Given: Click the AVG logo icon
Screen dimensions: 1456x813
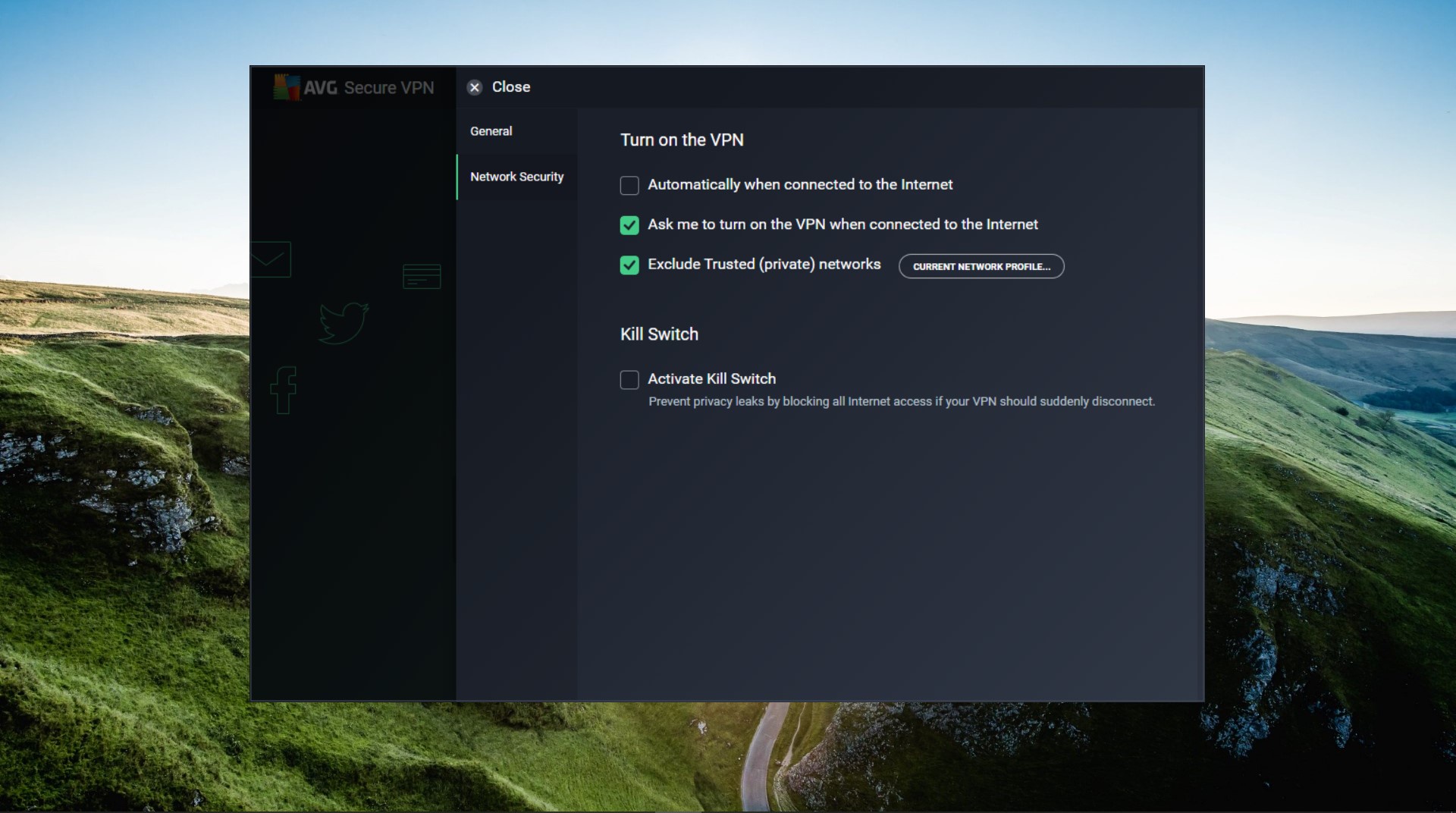Looking at the screenshot, I should (286, 87).
